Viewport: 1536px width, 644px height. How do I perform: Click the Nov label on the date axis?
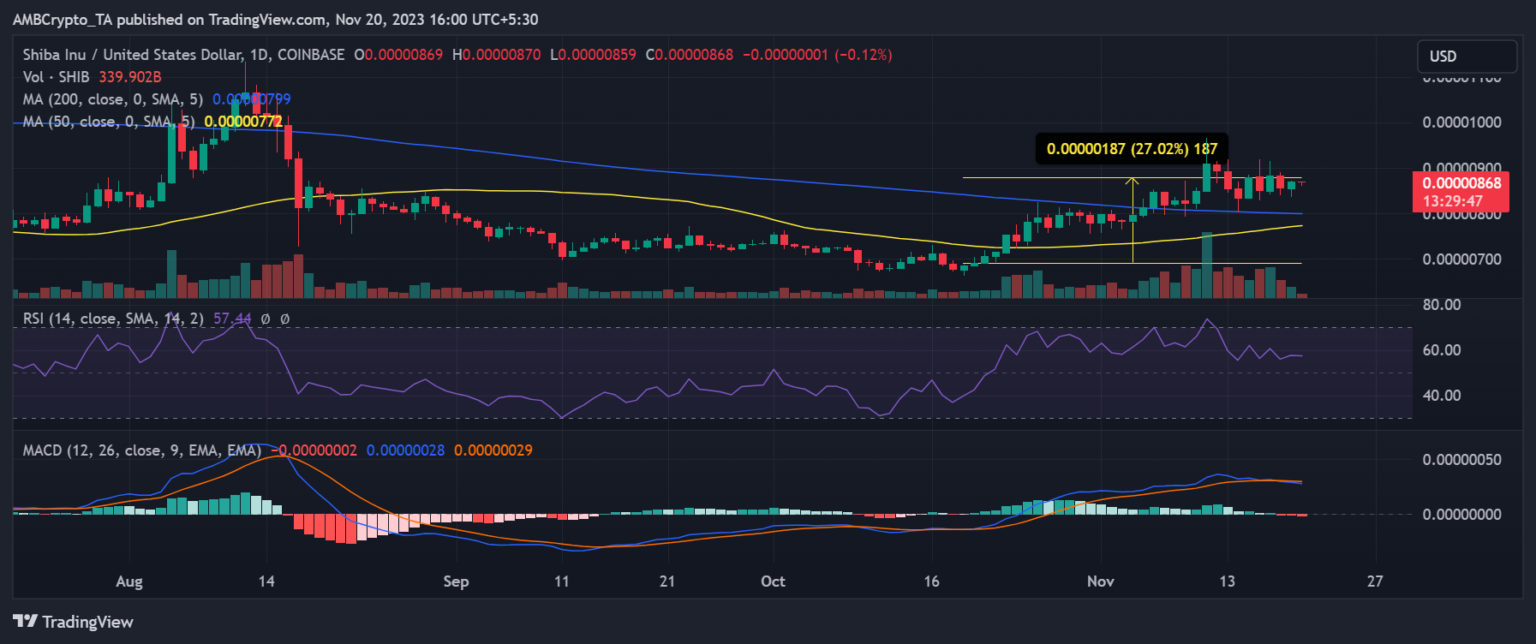tap(1100, 581)
